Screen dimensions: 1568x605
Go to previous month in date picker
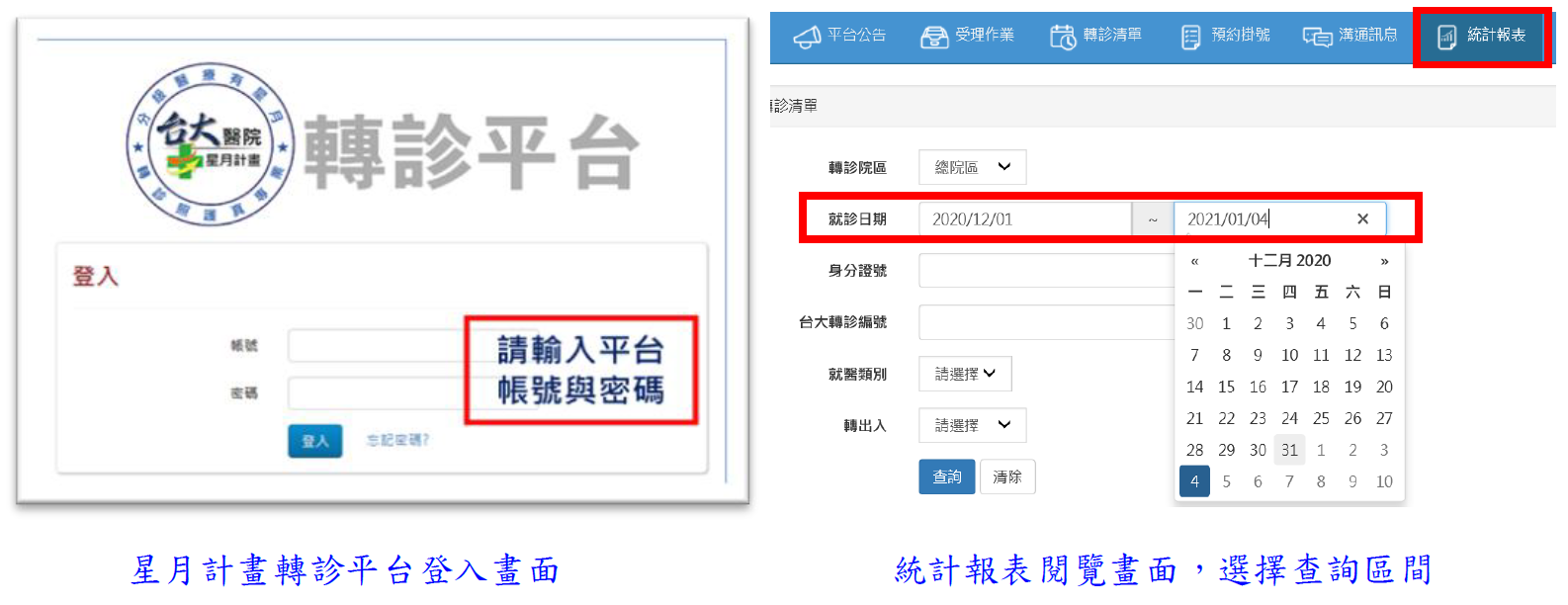(x=1194, y=261)
